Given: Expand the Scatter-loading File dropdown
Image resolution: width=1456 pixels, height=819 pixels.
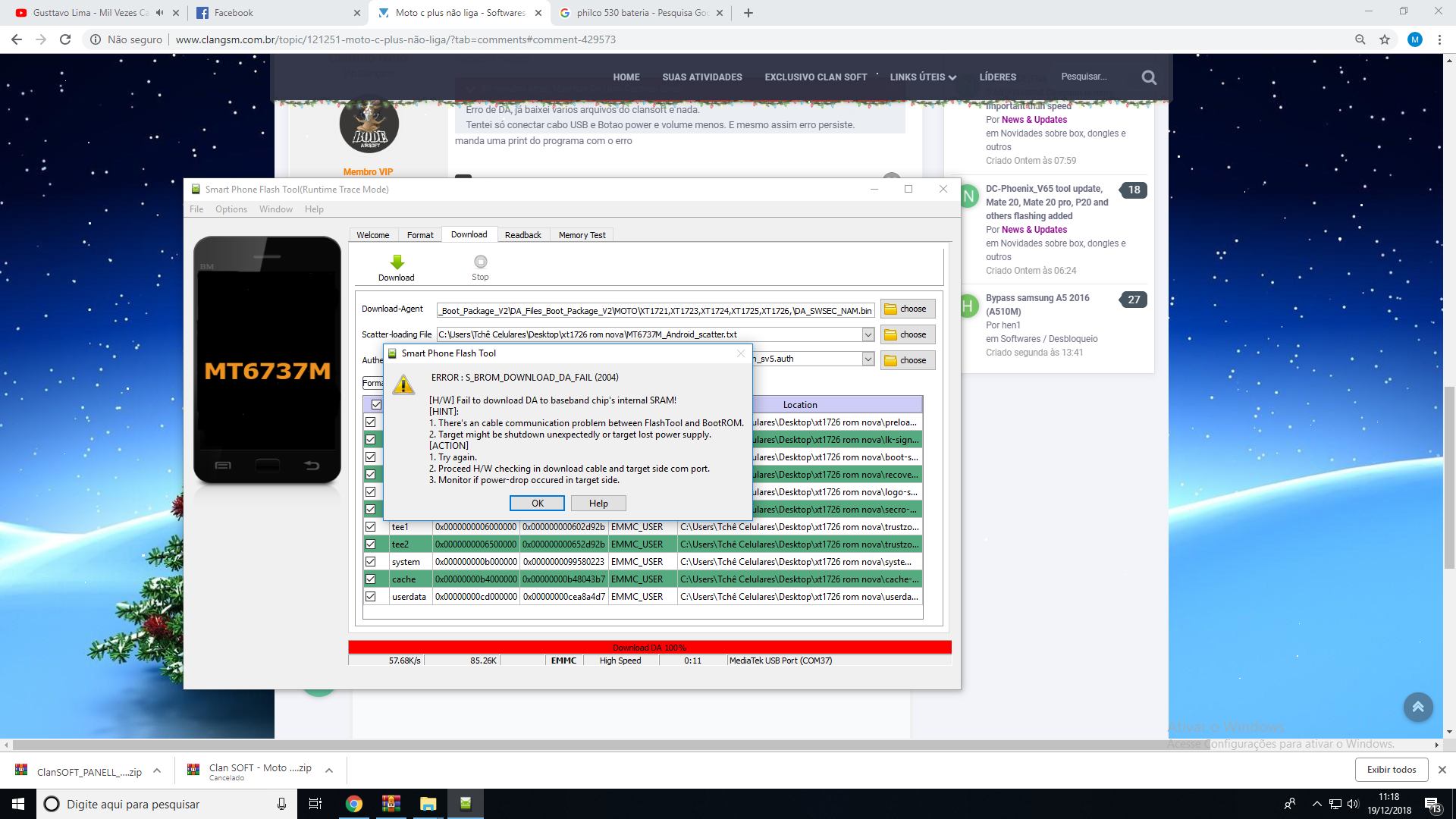Looking at the screenshot, I should pyautogui.click(x=868, y=334).
